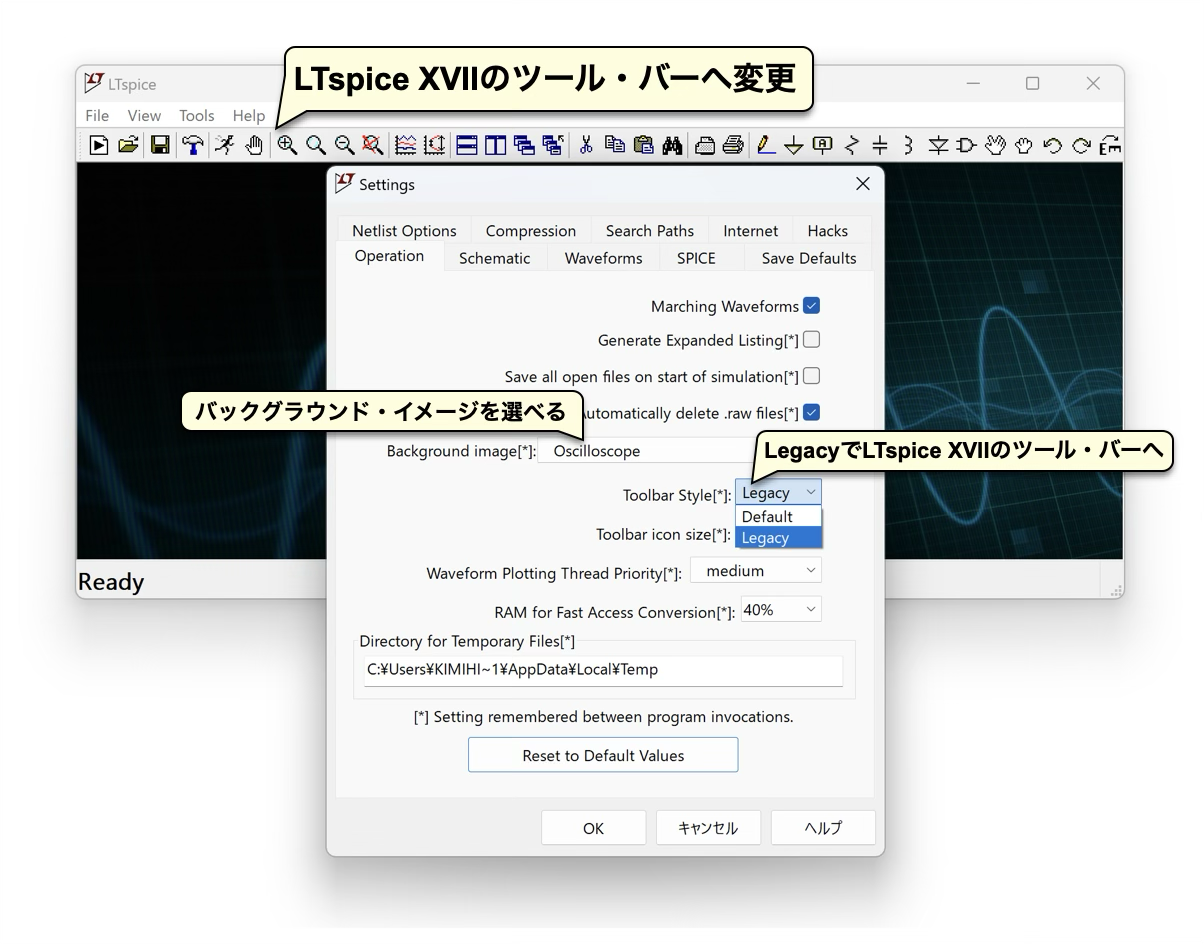Cascade windows using the toolbar icon
The width and height of the screenshot is (1204, 944).
coord(524,145)
